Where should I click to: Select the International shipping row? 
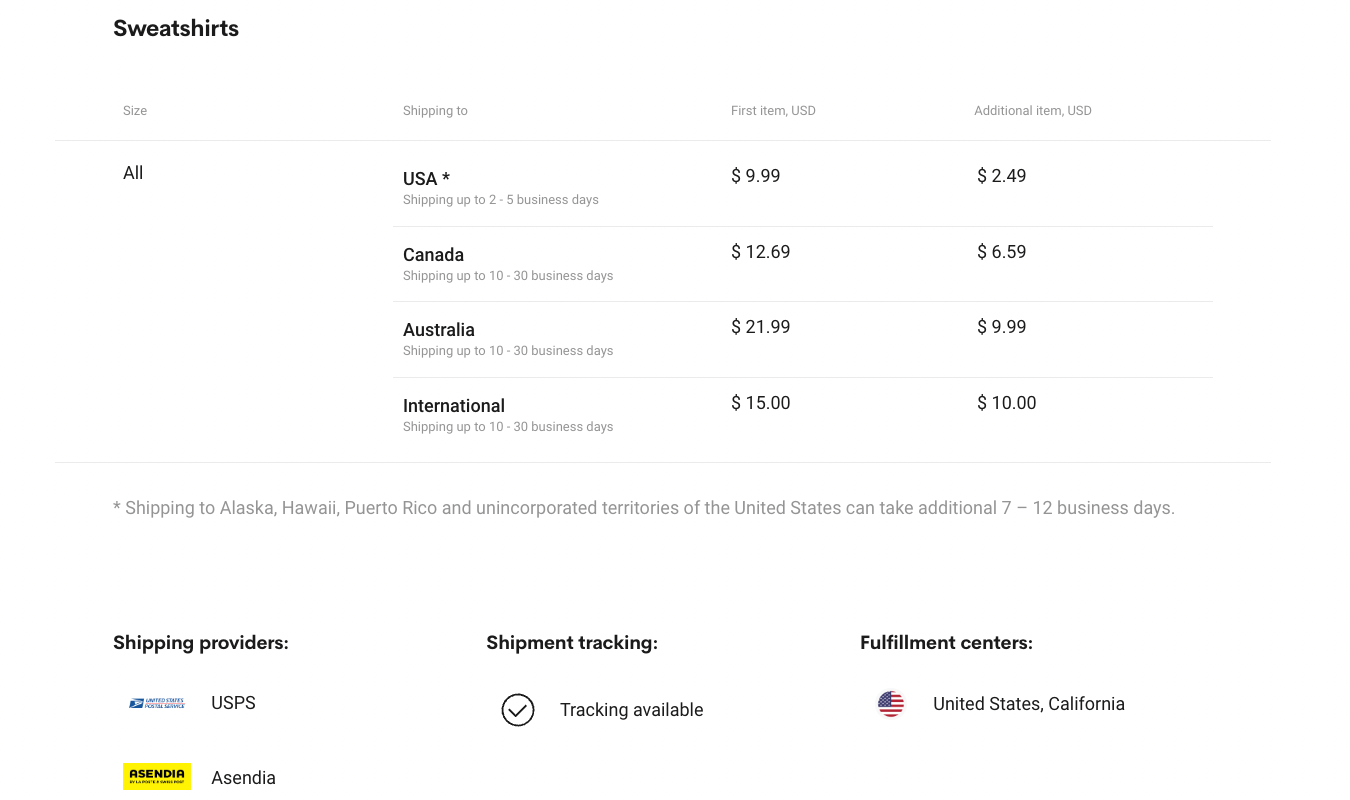[700, 413]
